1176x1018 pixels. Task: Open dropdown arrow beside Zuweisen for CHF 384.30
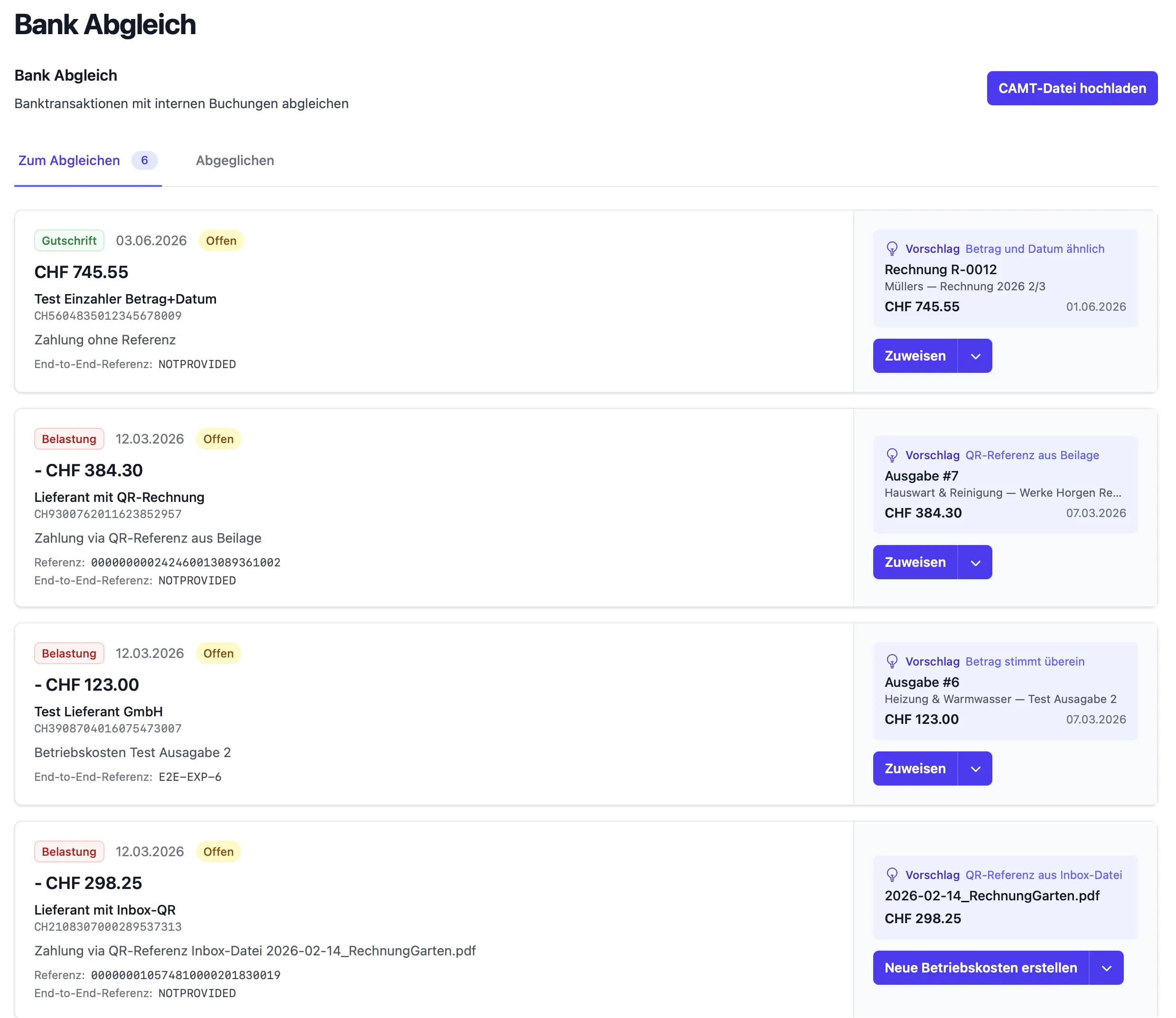975,563
